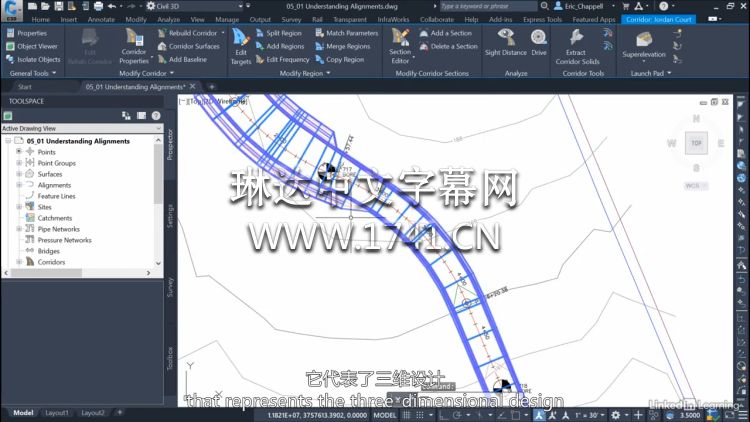Click the Home view icon on the navigation bar

[741, 266]
